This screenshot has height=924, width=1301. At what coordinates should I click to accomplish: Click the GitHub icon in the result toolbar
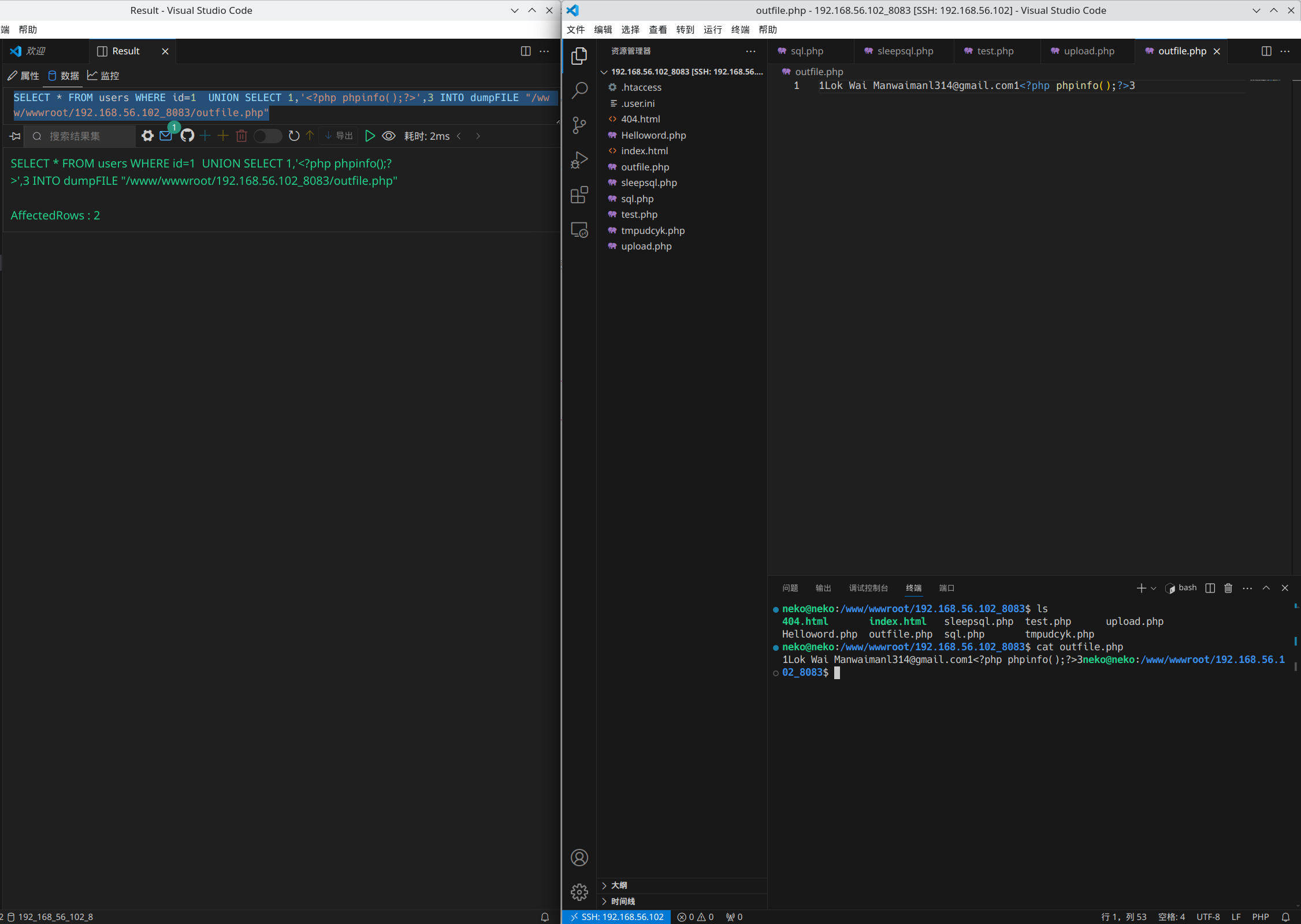pyautogui.click(x=187, y=136)
